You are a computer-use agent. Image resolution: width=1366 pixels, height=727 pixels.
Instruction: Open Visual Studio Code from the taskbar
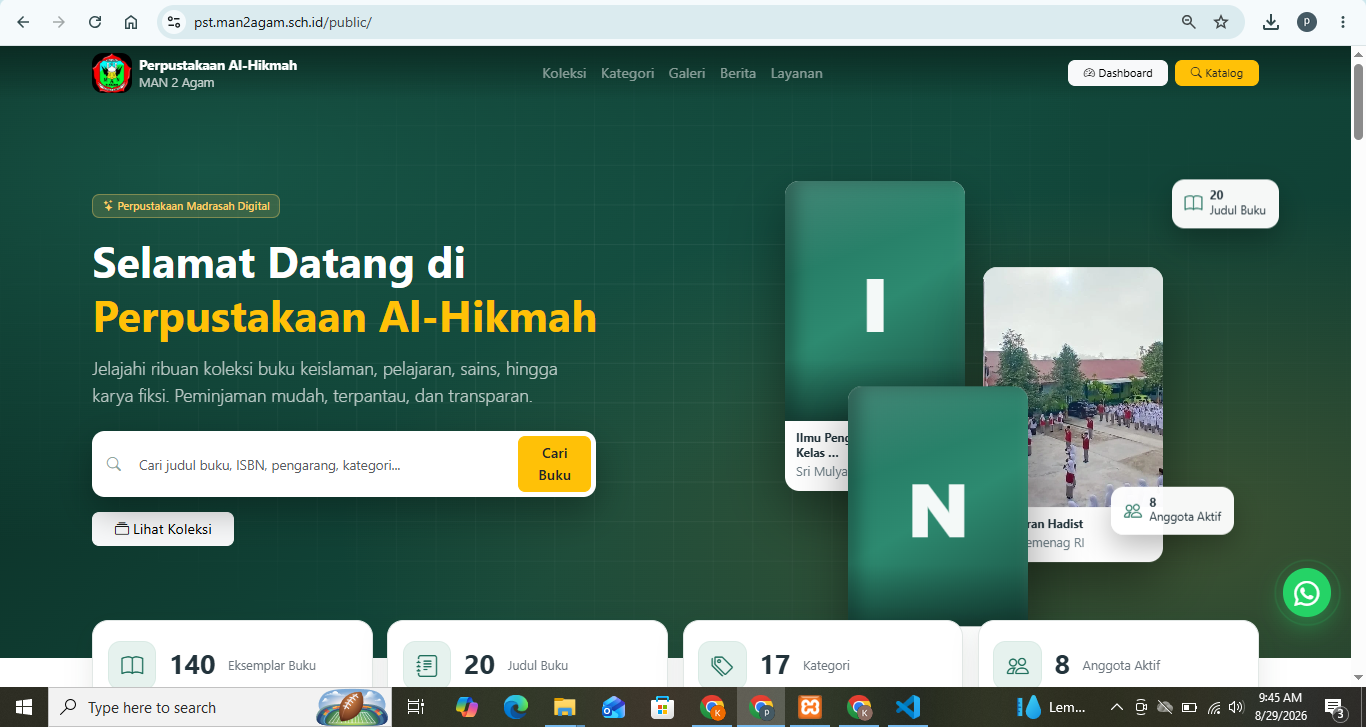pos(907,707)
